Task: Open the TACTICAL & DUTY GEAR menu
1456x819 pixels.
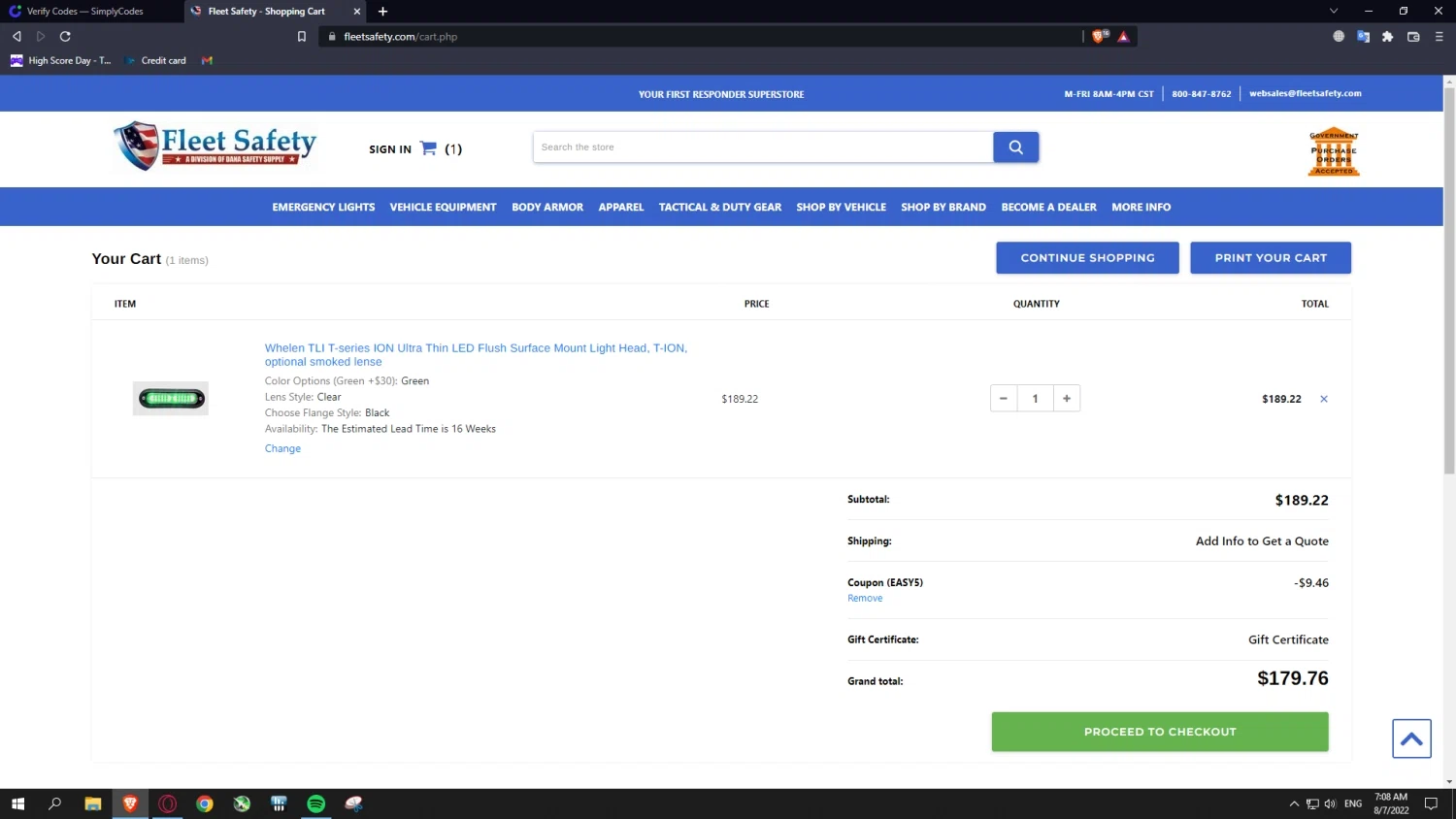Action: pyautogui.click(x=720, y=207)
